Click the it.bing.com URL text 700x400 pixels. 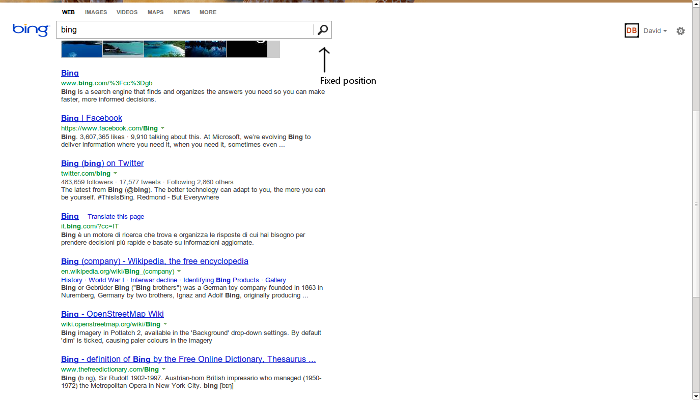[90, 226]
